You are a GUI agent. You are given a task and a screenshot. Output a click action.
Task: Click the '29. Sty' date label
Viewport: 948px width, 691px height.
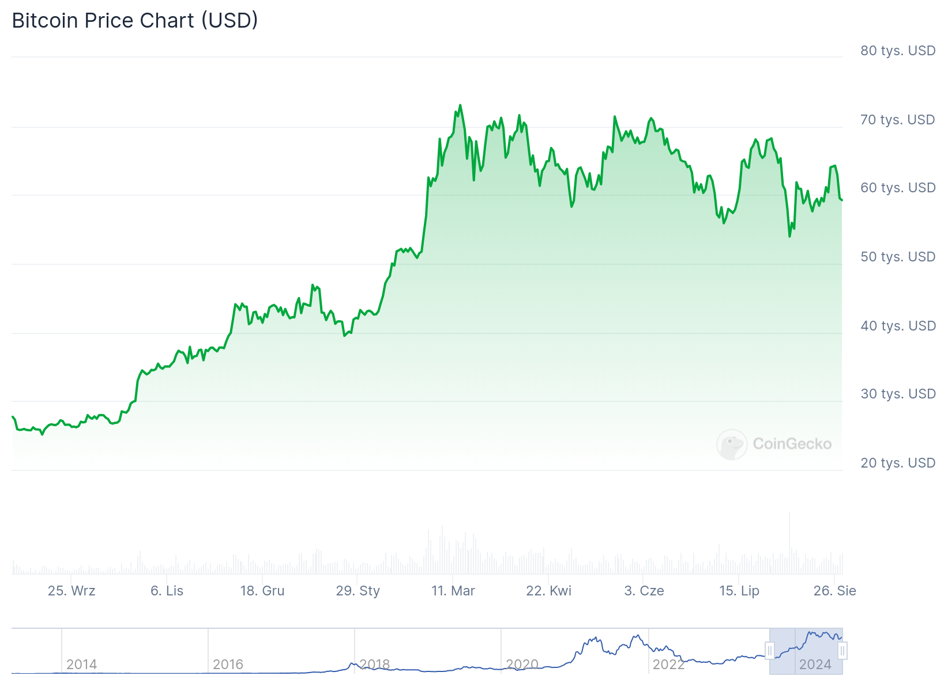tap(358, 591)
